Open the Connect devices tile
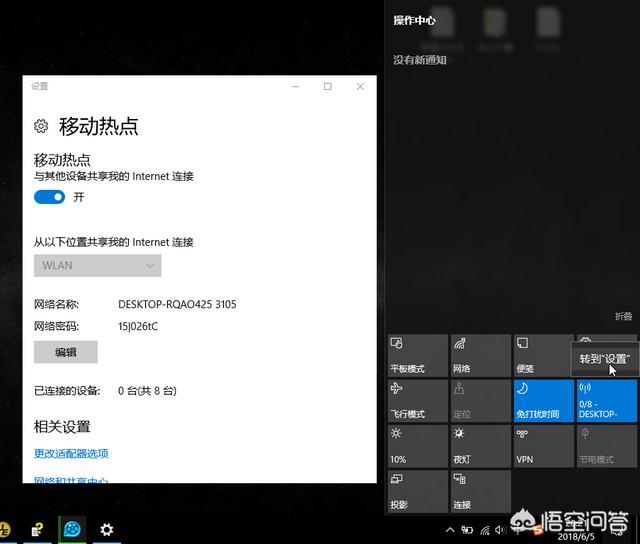The height and width of the screenshot is (544, 640). [480, 492]
